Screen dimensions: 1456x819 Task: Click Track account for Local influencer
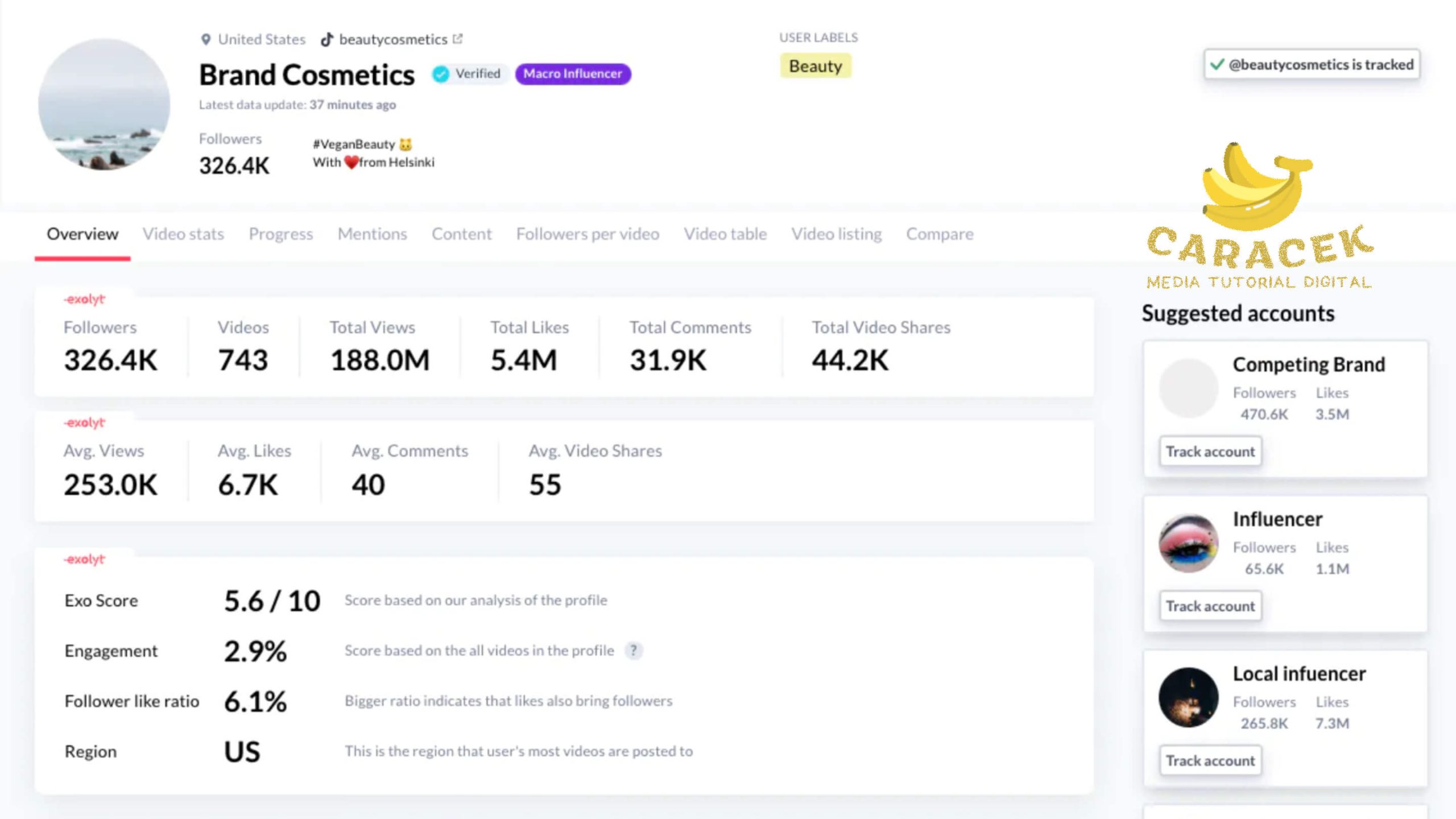[1210, 760]
